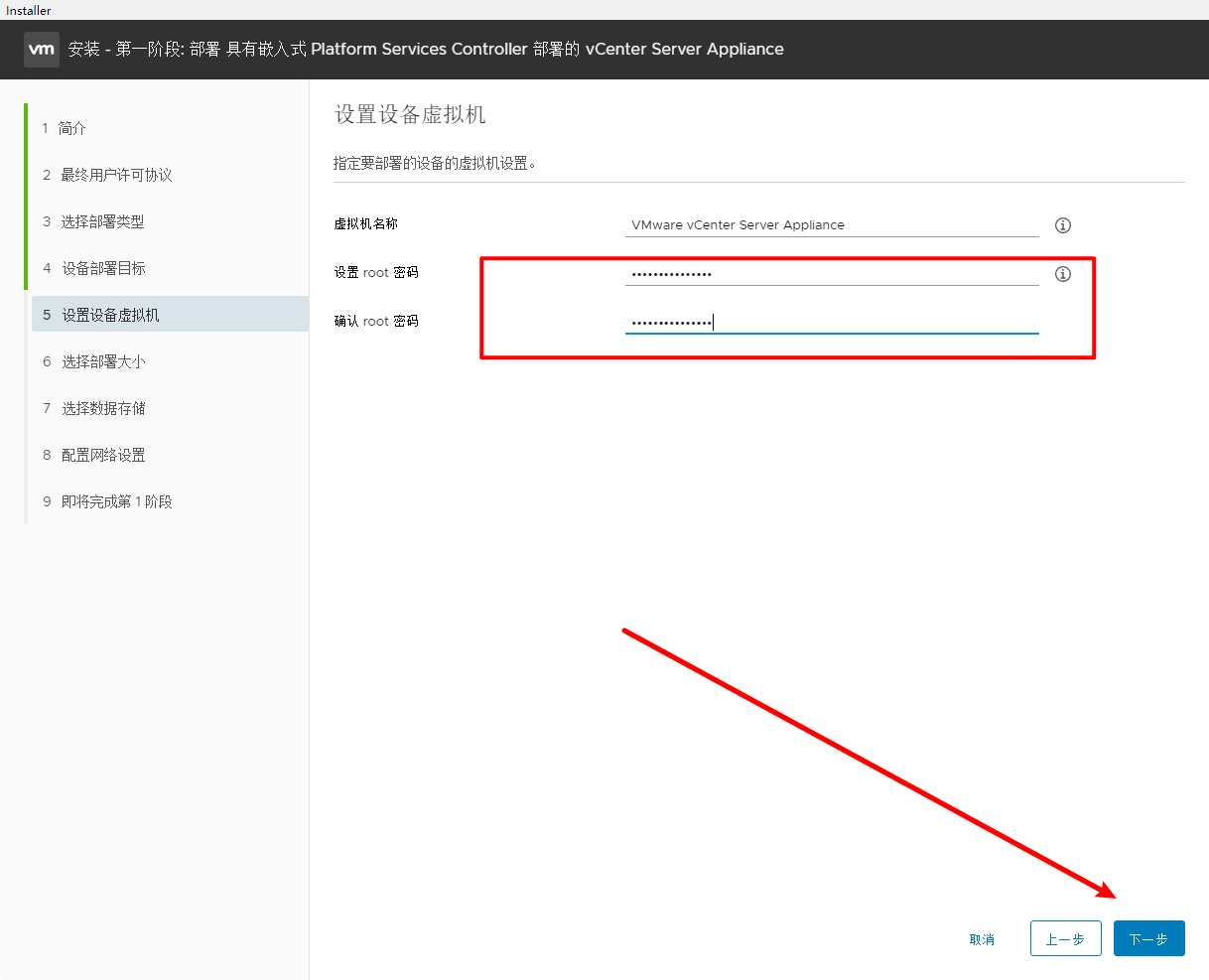Click the Installer window title bar

pyautogui.click(x=596, y=10)
